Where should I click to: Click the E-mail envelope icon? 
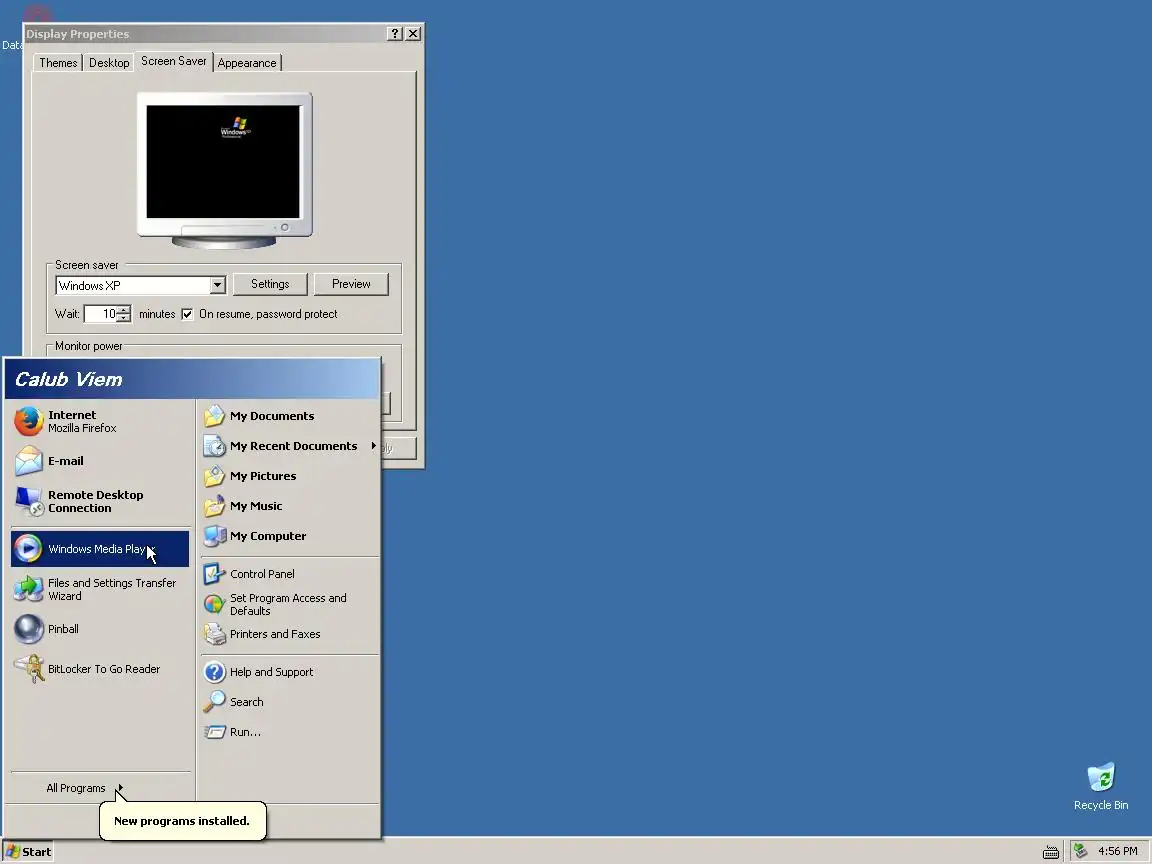click(29, 461)
